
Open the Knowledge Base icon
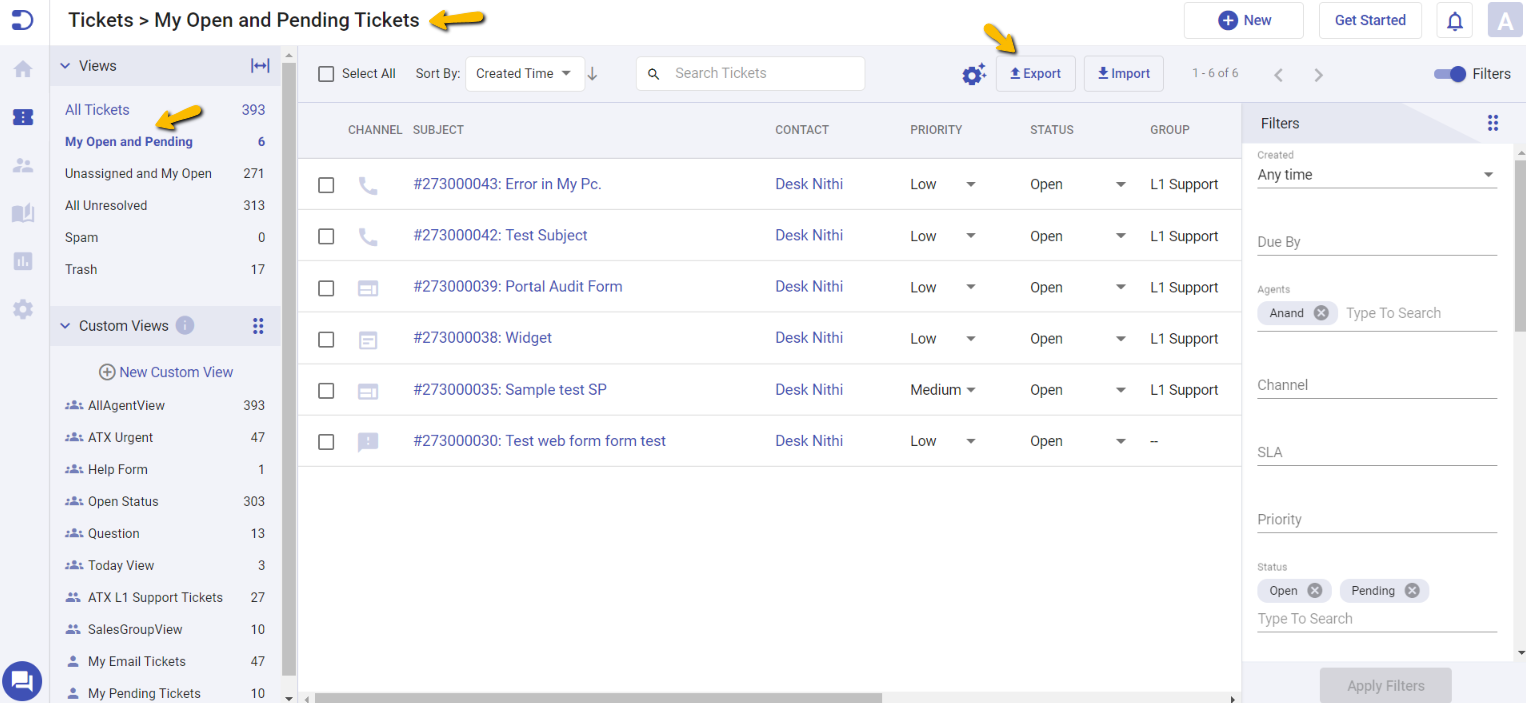22,213
